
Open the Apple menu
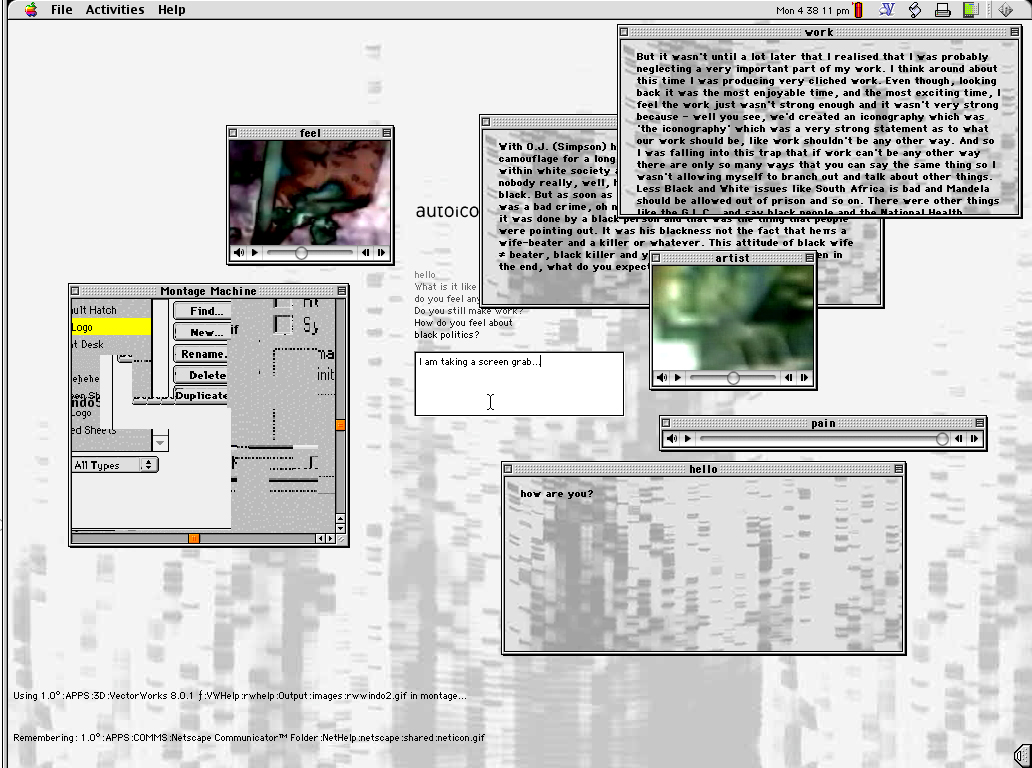pos(31,10)
